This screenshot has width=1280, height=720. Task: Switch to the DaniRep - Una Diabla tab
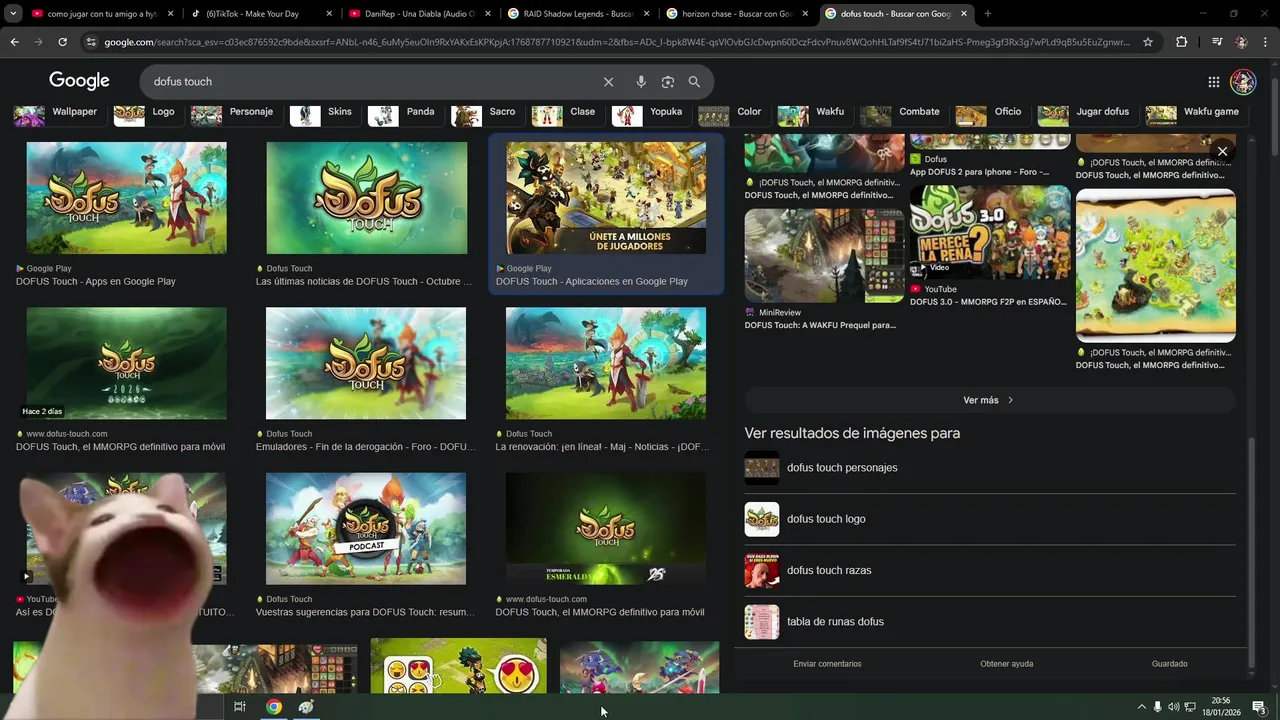pos(418,14)
